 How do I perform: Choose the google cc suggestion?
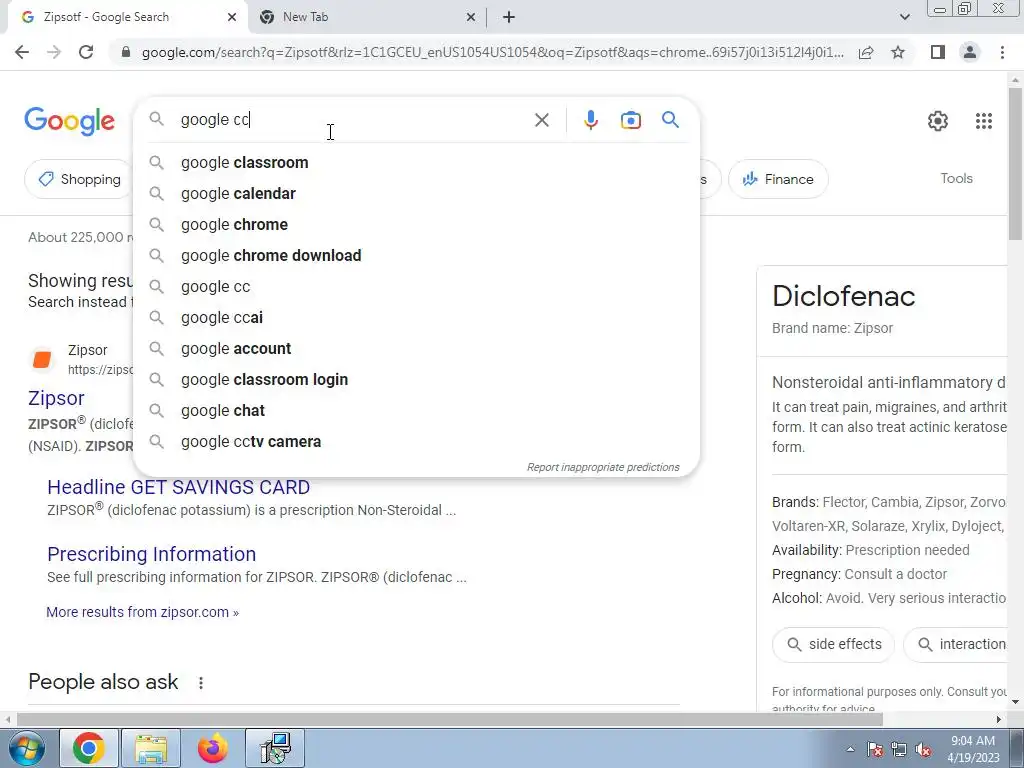click(x=416, y=287)
